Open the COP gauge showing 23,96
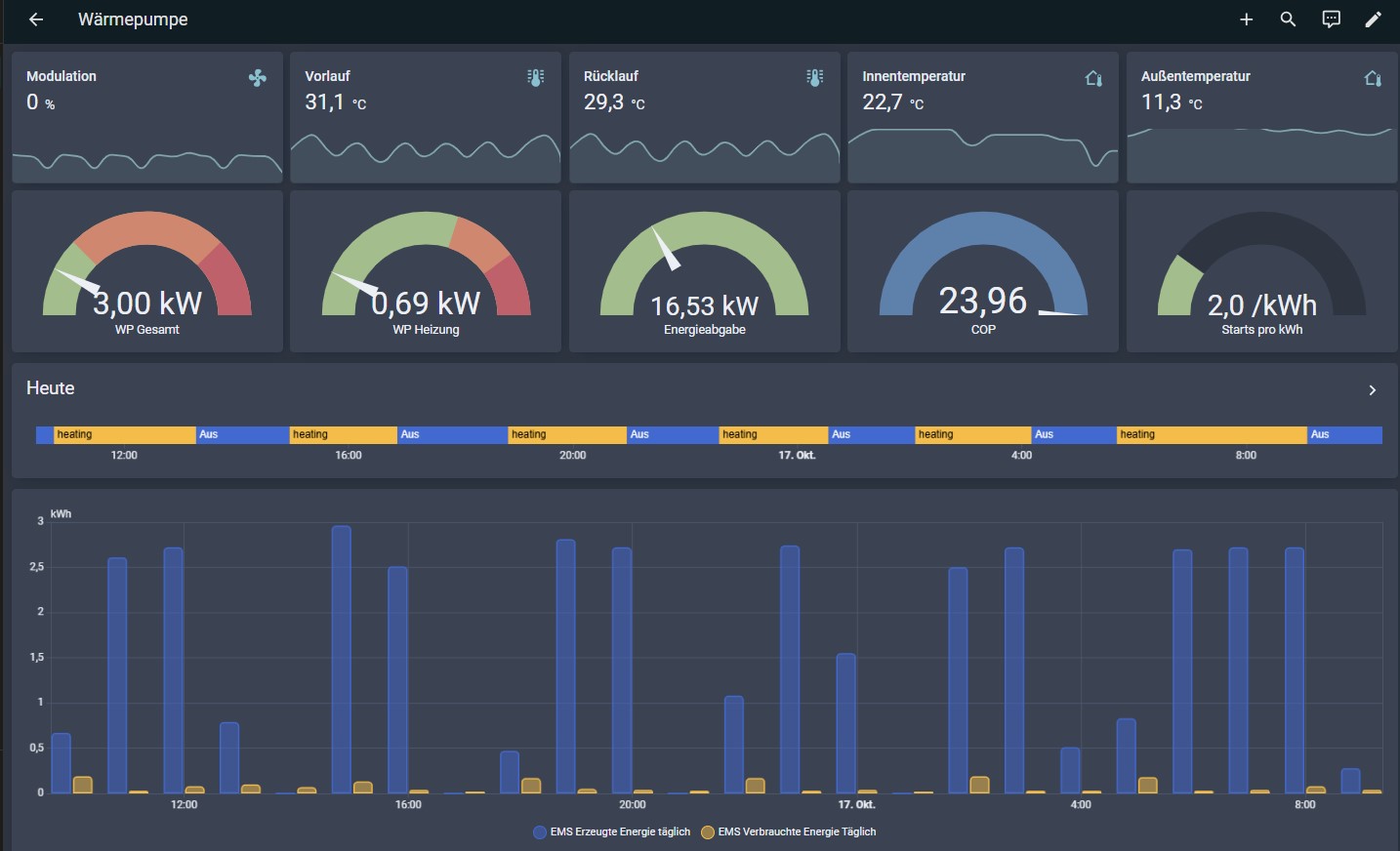The image size is (1400, 851). point(983,273)
